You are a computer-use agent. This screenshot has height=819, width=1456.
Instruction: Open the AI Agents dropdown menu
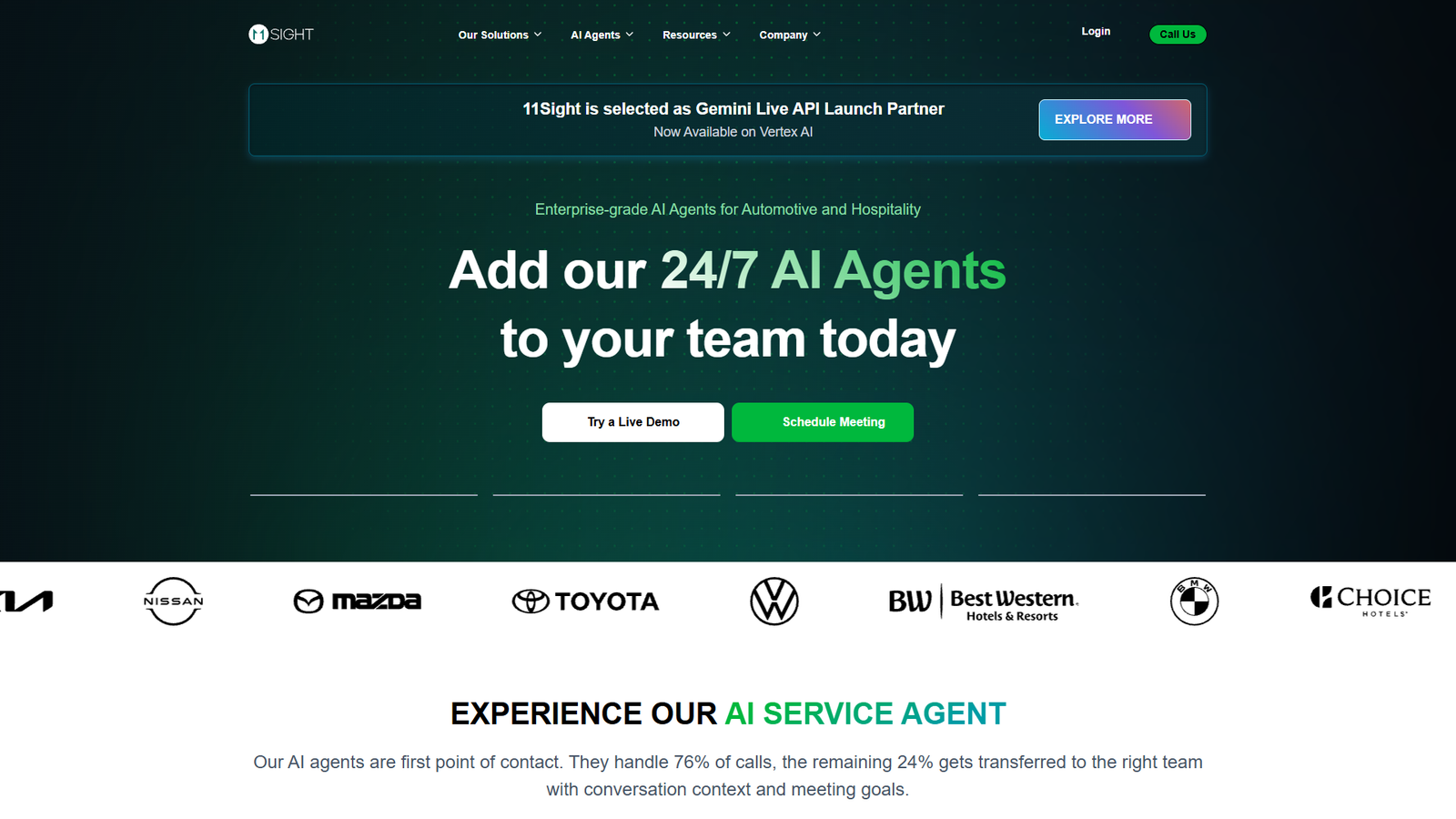[602, 35]
